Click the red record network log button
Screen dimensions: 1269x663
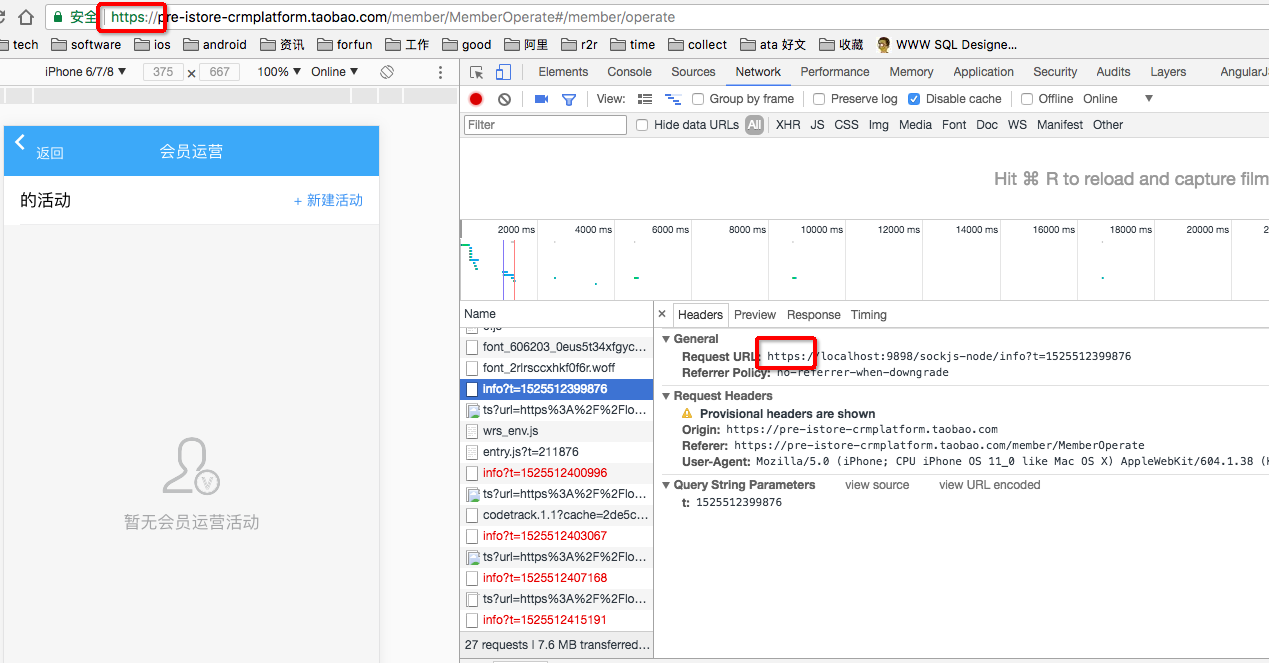click(x=476, y=99)
